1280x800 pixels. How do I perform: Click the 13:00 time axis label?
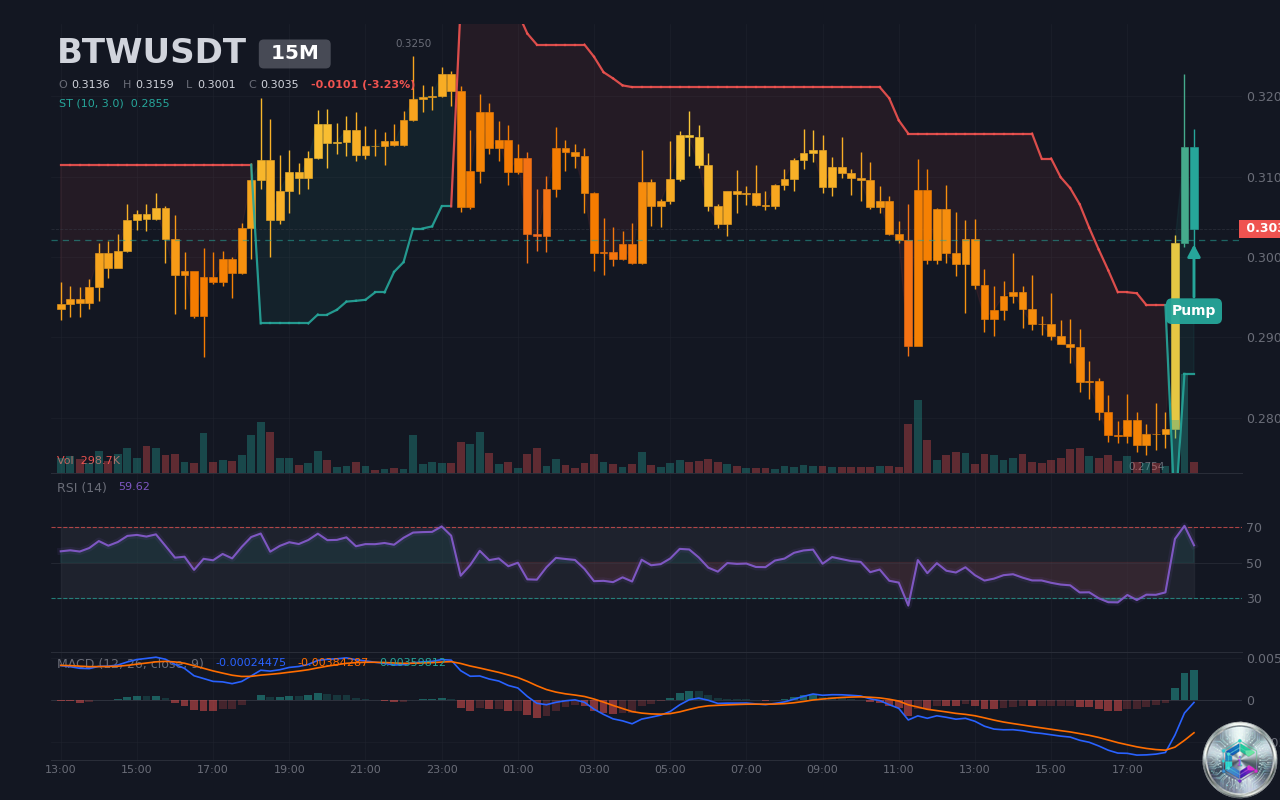(60, 770)
